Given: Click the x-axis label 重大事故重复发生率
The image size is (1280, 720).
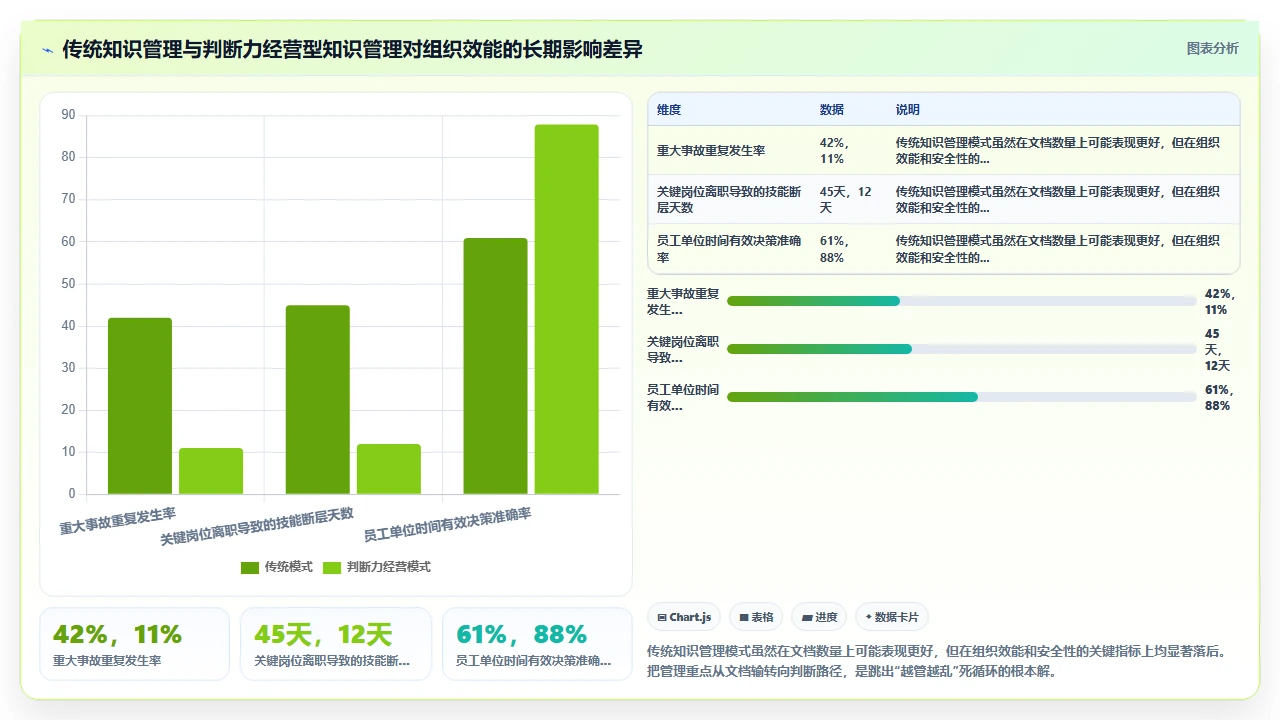Looking at the screenshot, I should [118, 521].
